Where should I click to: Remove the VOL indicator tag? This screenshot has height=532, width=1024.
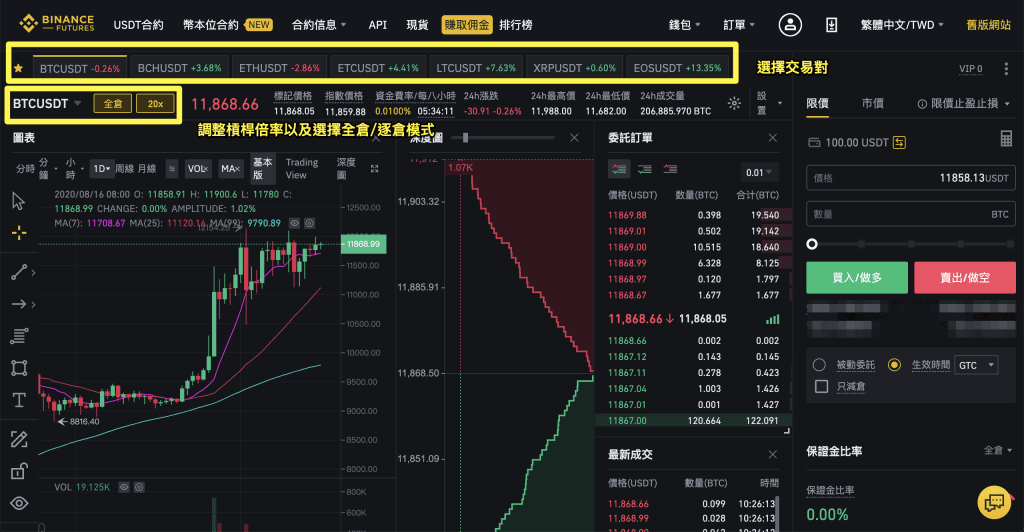[206, 169]
